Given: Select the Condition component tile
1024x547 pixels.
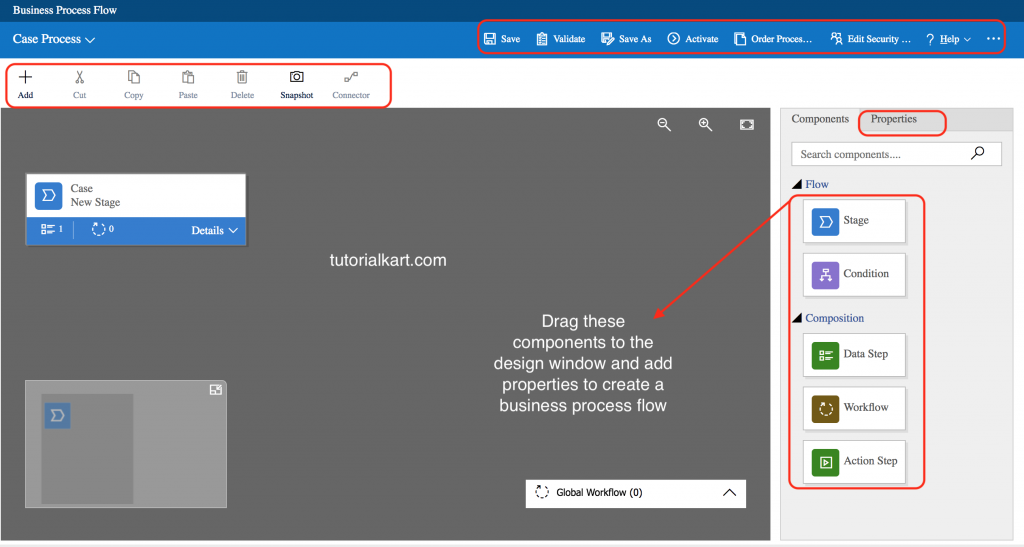Looking at the screenshot, I should click(x=854, y=274).
